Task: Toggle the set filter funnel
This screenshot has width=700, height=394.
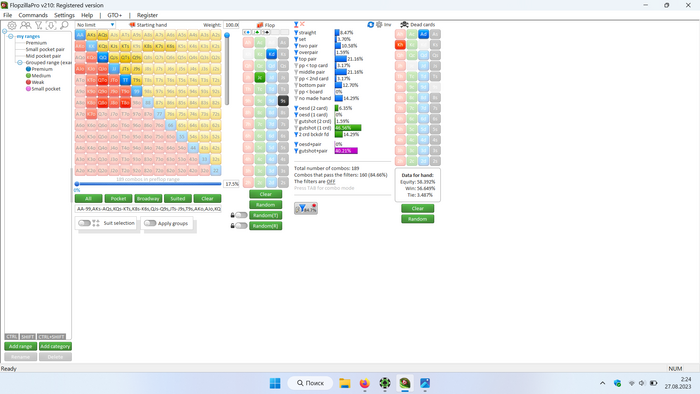Action: tap(296, 39)
